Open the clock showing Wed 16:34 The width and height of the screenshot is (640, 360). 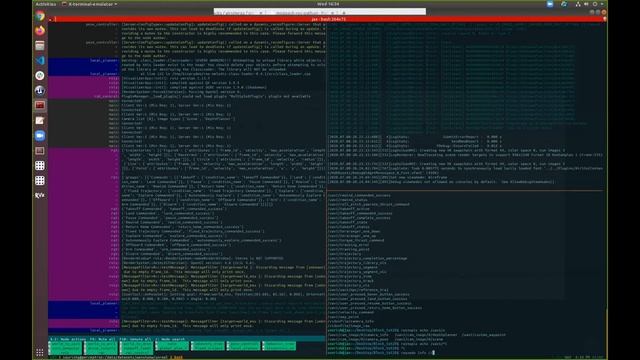point(328,4)
